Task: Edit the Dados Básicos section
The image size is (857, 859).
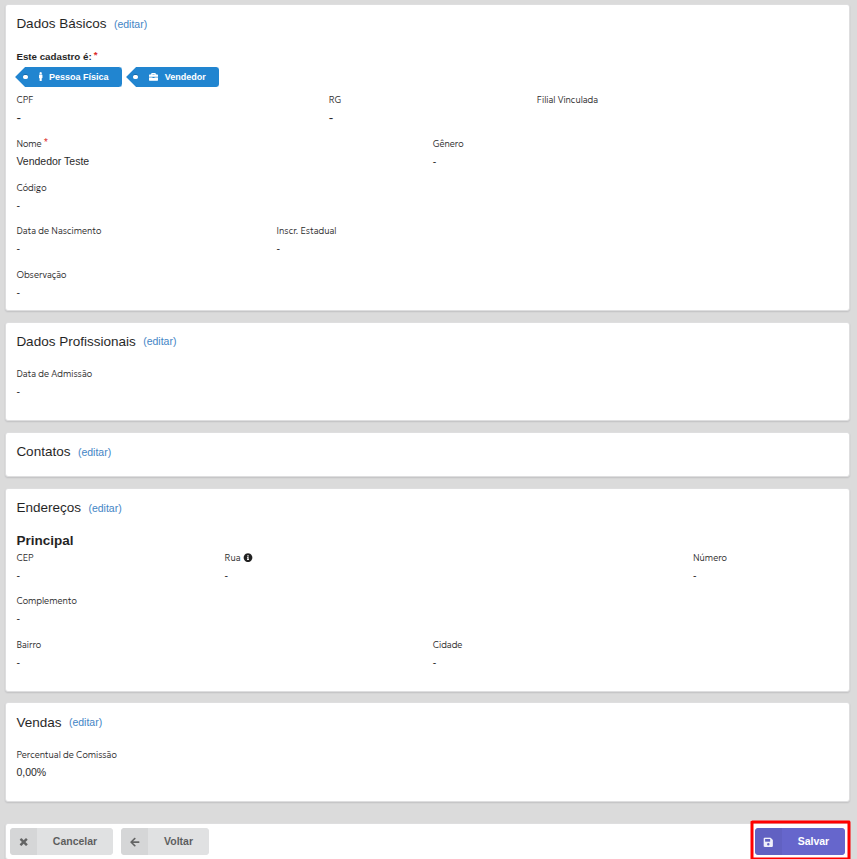Action: coord(130,24)
